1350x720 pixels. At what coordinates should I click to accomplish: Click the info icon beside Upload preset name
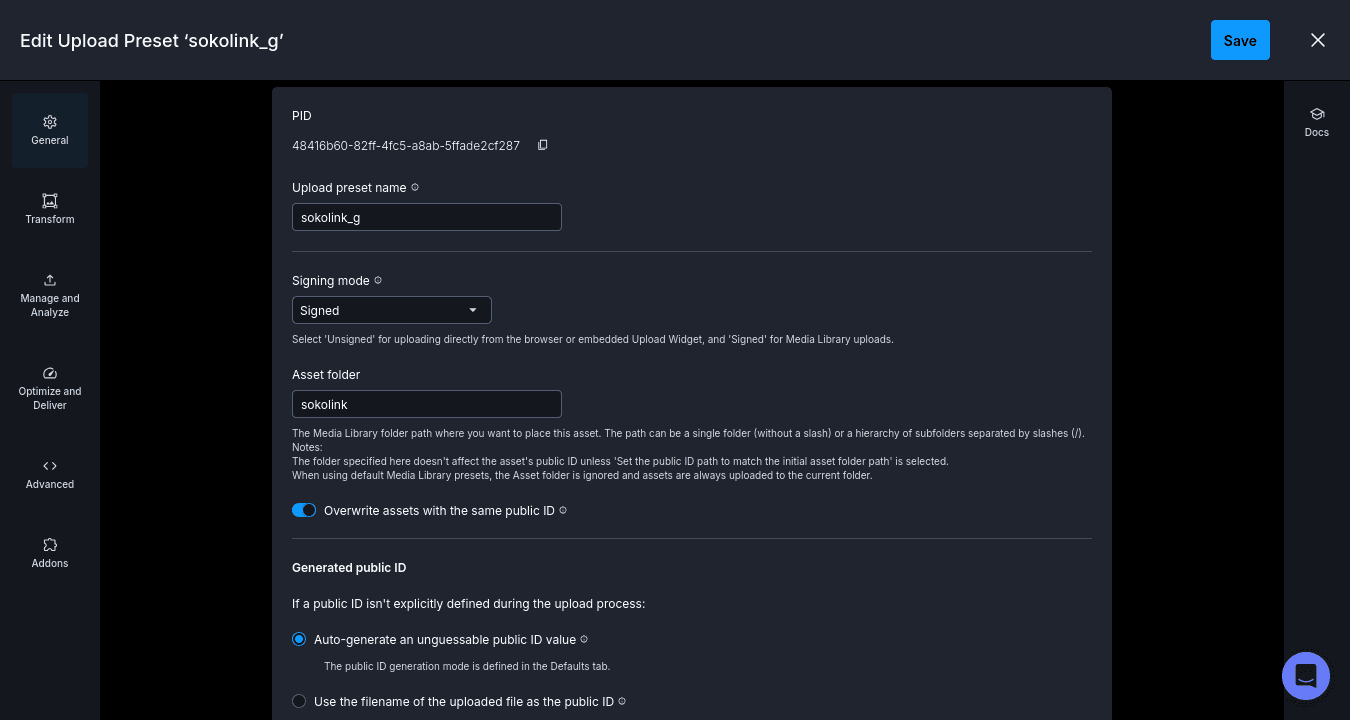click(415, 187)
